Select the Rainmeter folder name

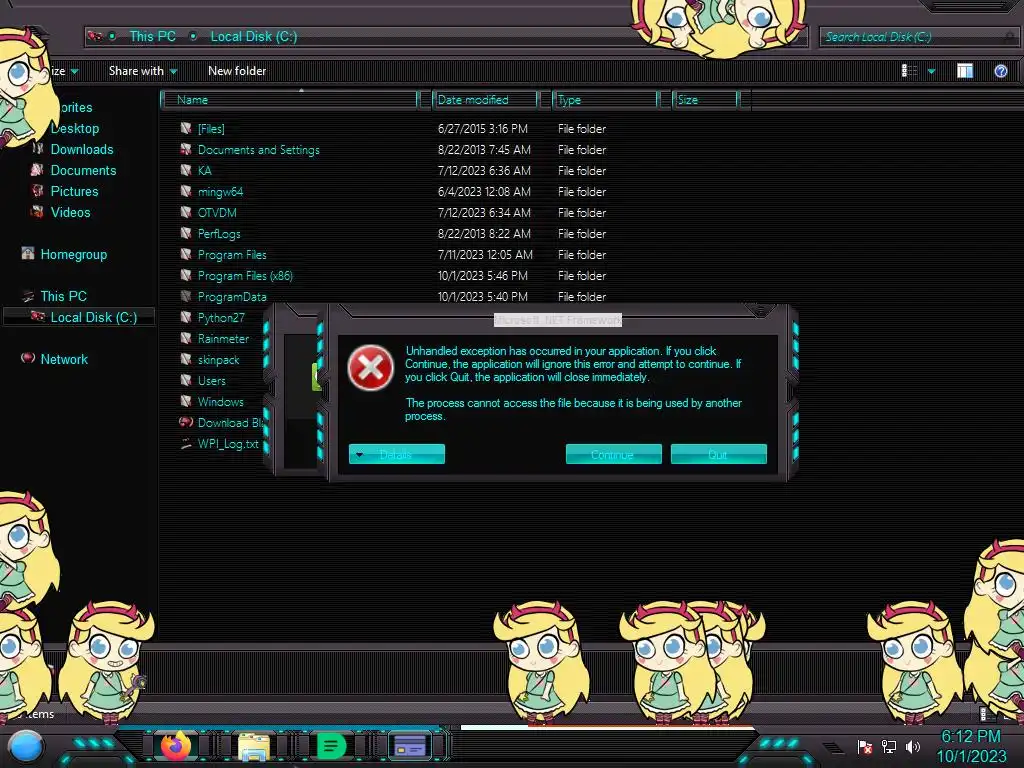coord(223,339)
